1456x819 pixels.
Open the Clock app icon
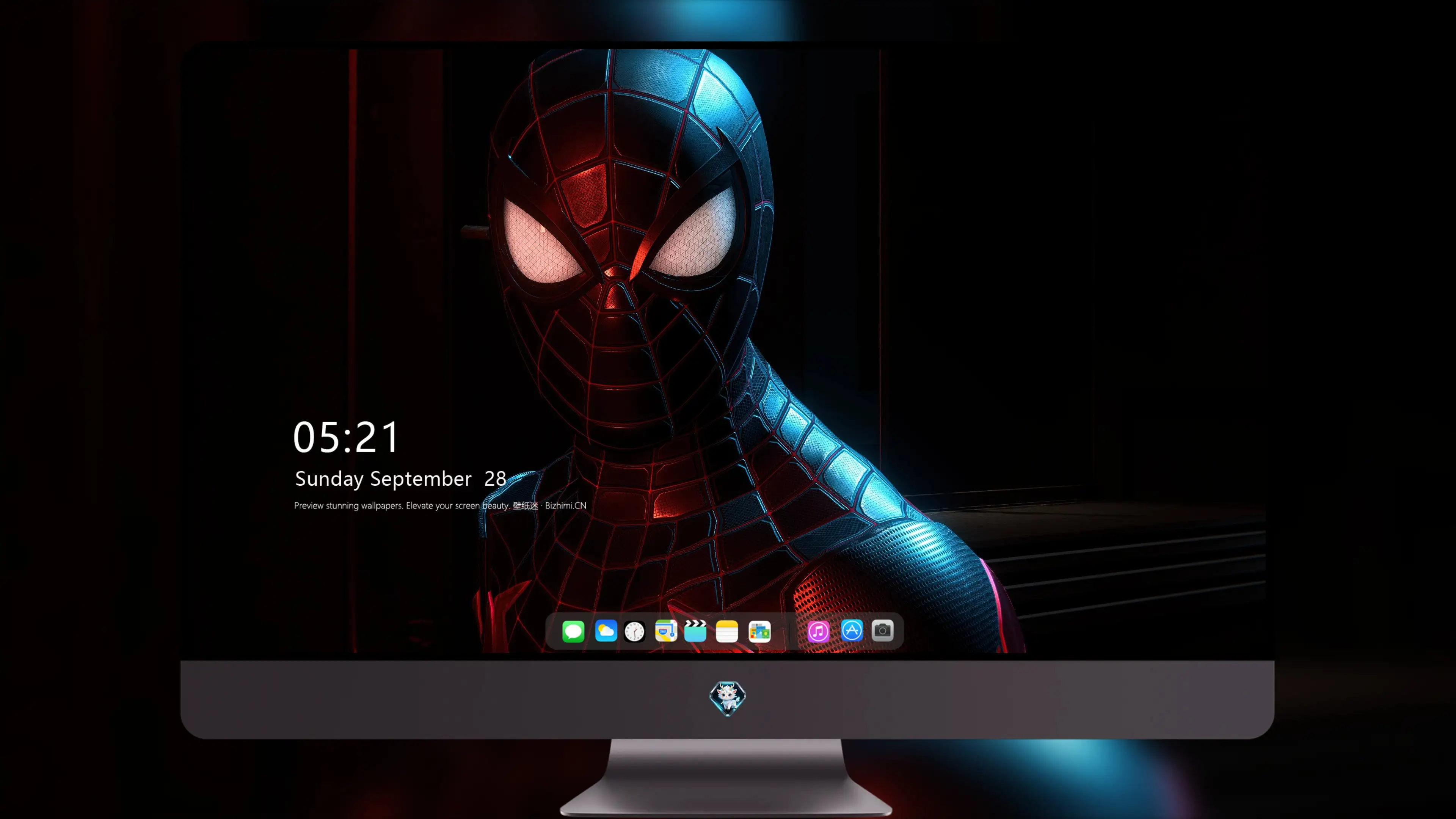point(634,631)
